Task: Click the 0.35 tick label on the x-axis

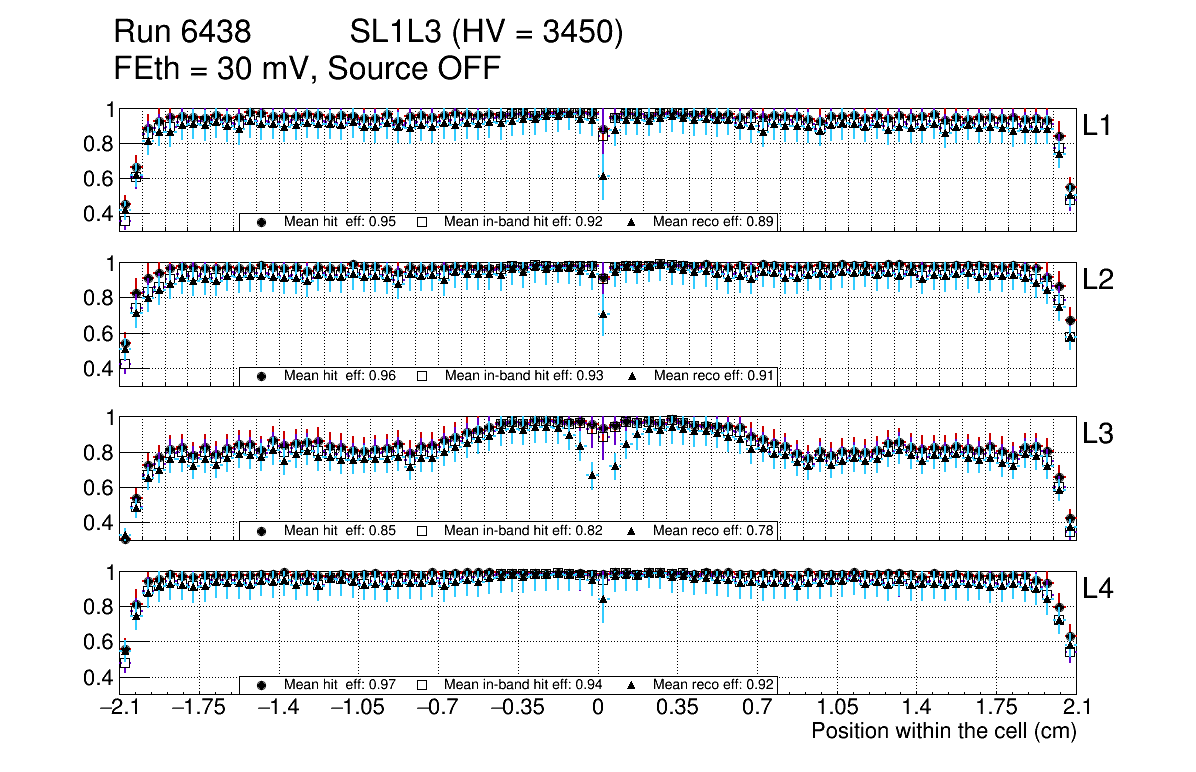Action: point(677,707)
